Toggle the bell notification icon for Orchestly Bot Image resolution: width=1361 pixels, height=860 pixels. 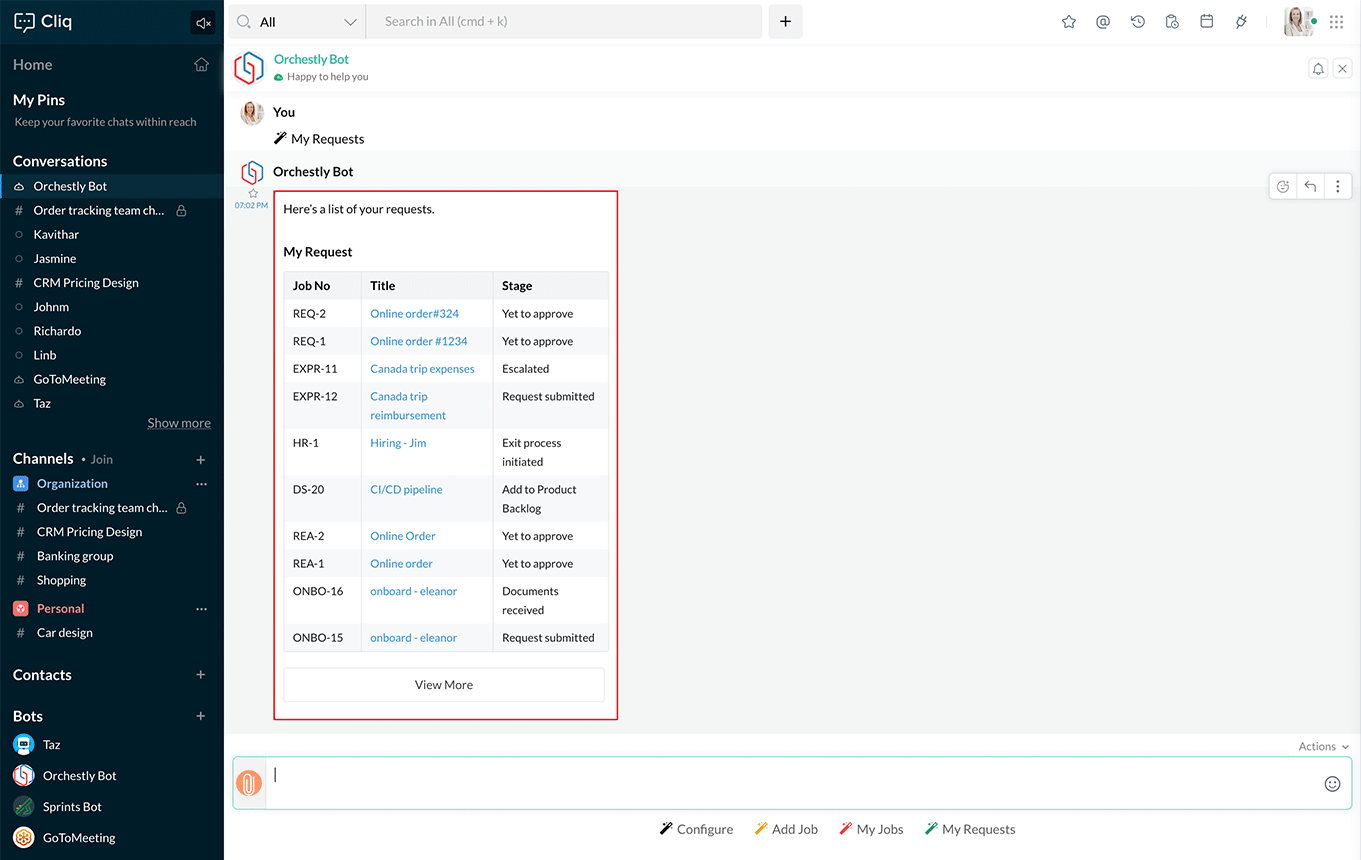(1318, 68)
